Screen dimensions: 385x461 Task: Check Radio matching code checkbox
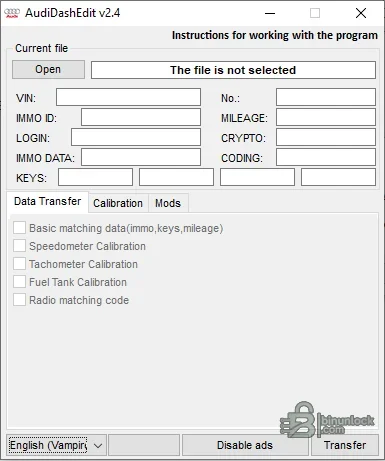click(x=19, y=300)
